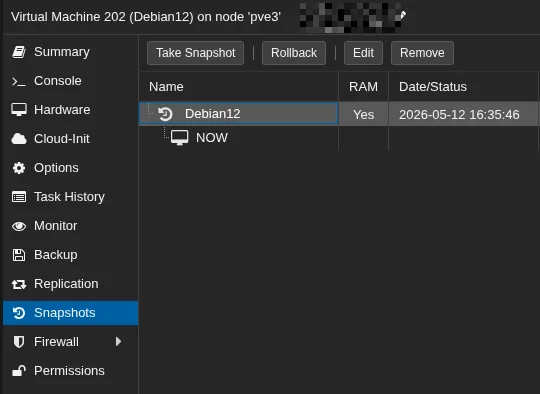Click the snapshot icon beside Debian12 row
The width and height of the screenshot is (540, 394).
coord(165,114)
